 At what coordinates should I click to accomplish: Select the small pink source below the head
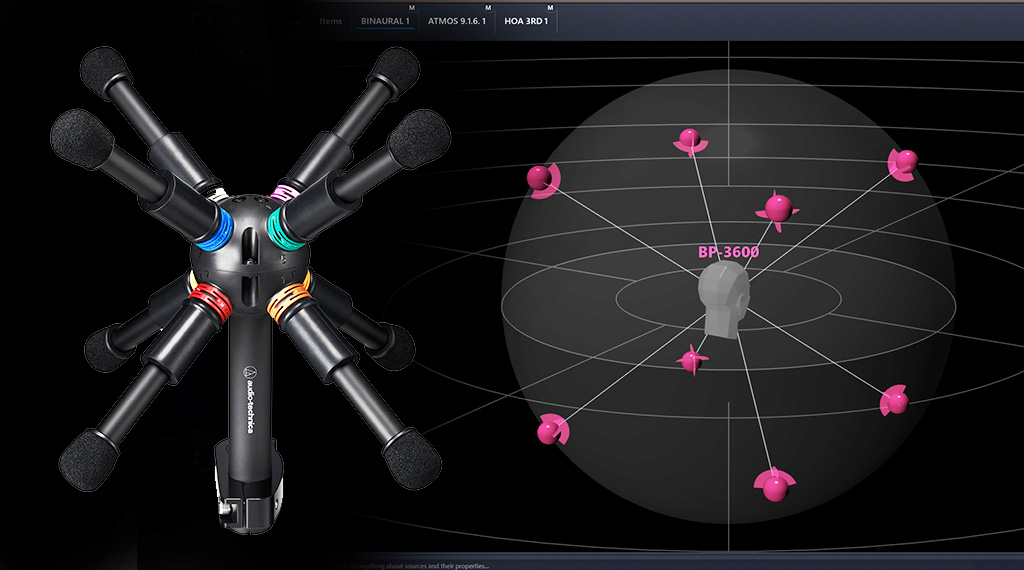[692, 360]
